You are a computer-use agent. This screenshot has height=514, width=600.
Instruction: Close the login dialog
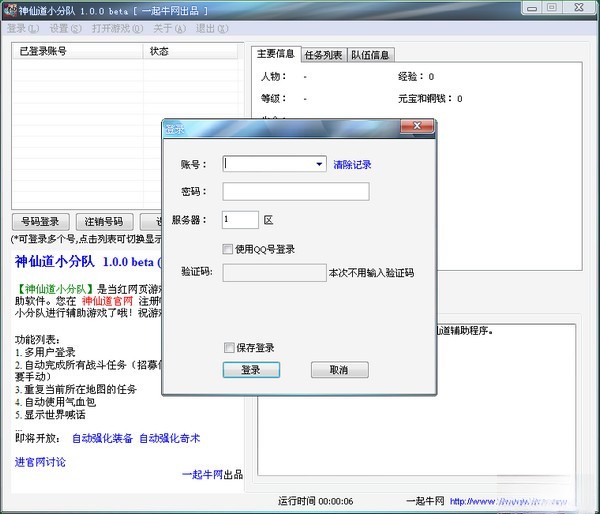[x=417, y=128]
